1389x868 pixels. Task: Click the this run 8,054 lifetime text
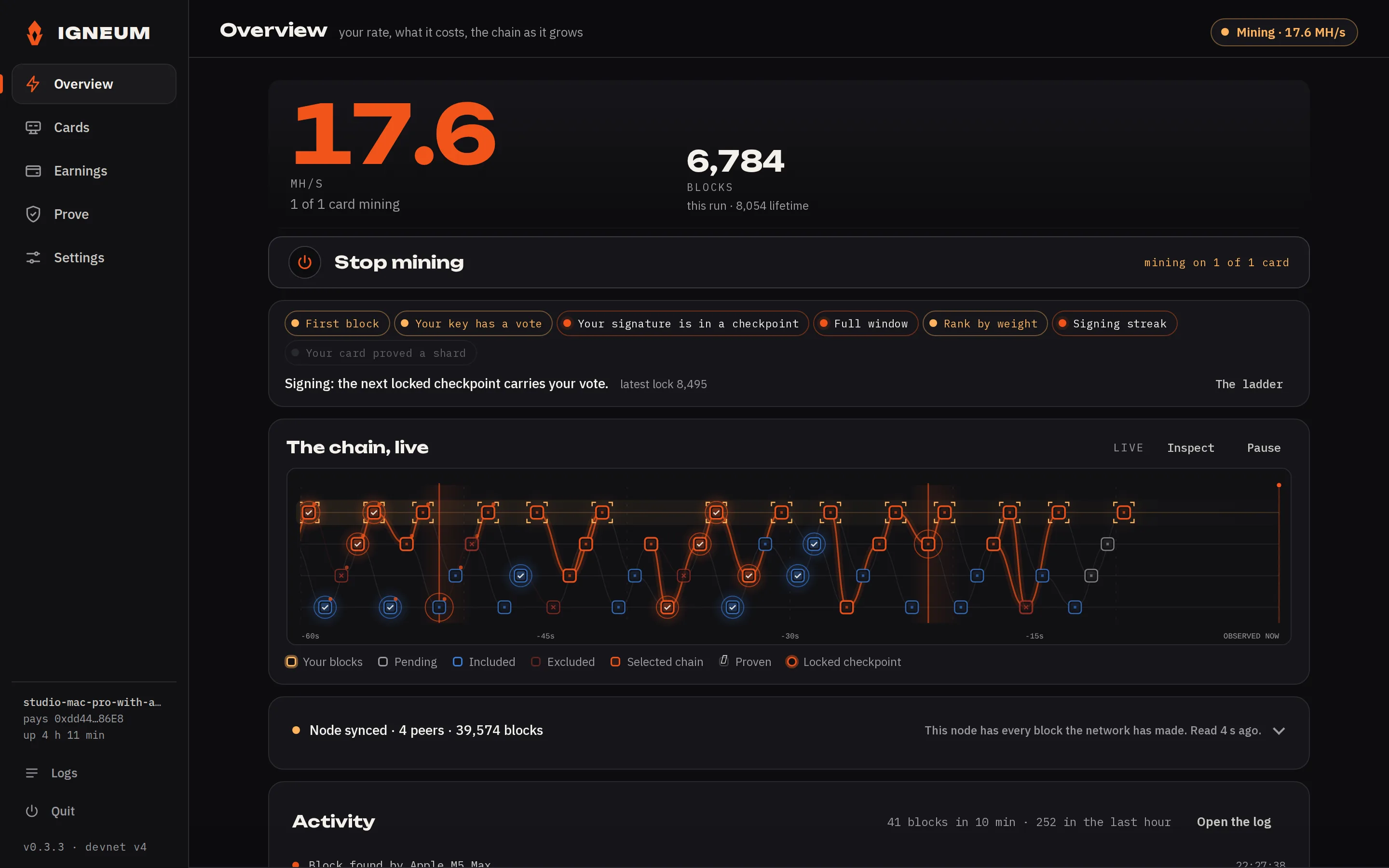click(x=747, y=205)
